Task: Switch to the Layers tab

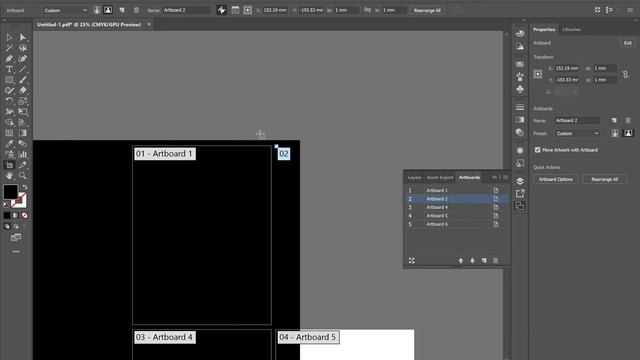Action: (x=414, y=178)
